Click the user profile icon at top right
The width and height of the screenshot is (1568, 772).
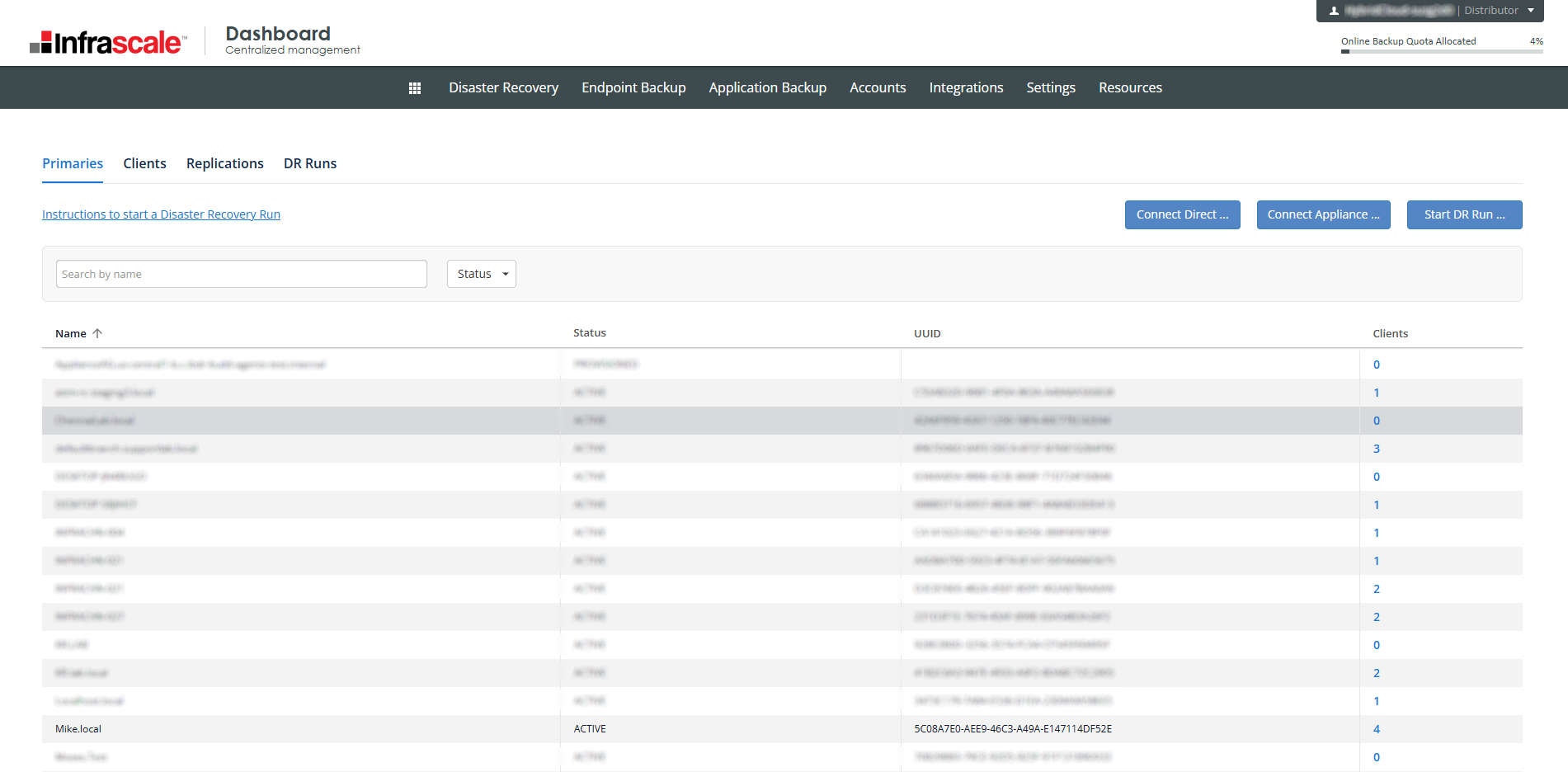(x=1334, y=11)
